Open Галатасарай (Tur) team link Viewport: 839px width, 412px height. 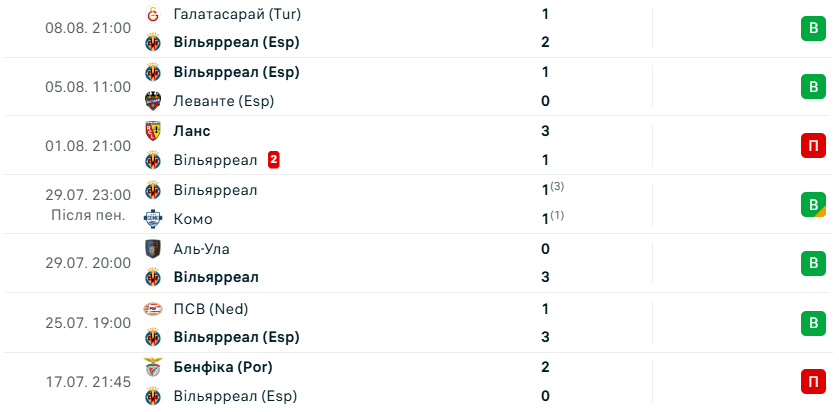(237, 14)
